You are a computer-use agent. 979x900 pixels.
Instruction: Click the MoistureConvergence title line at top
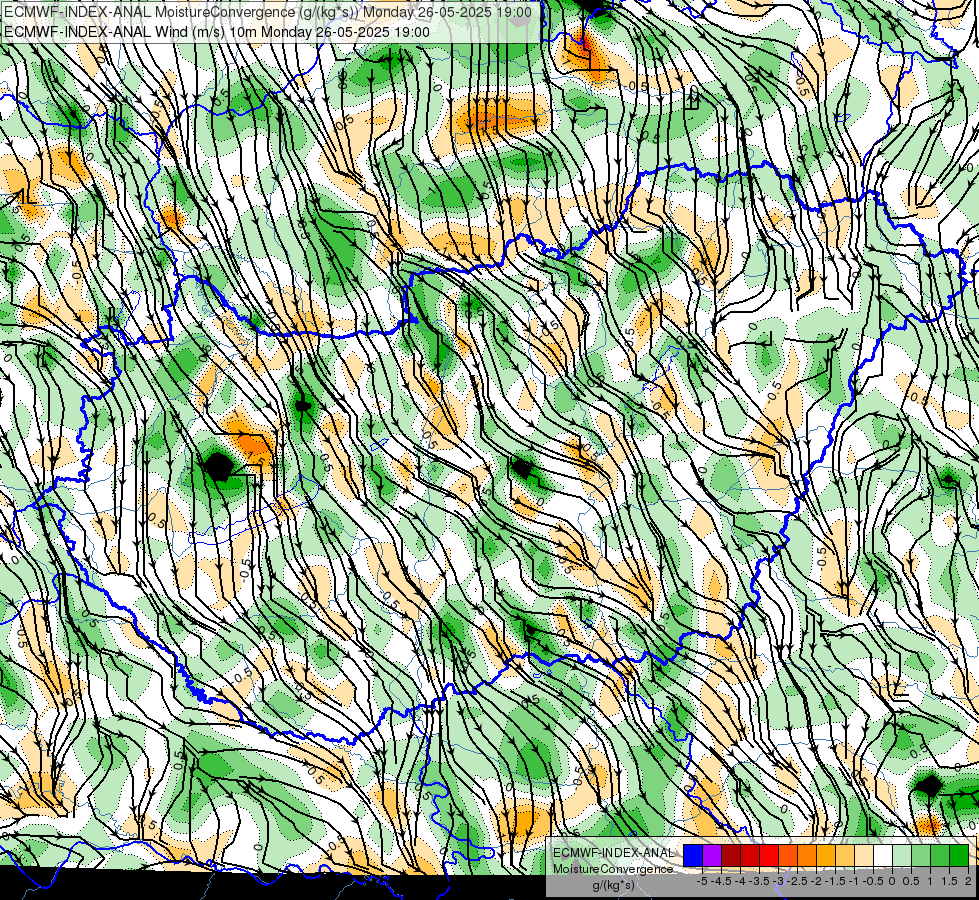268,12
